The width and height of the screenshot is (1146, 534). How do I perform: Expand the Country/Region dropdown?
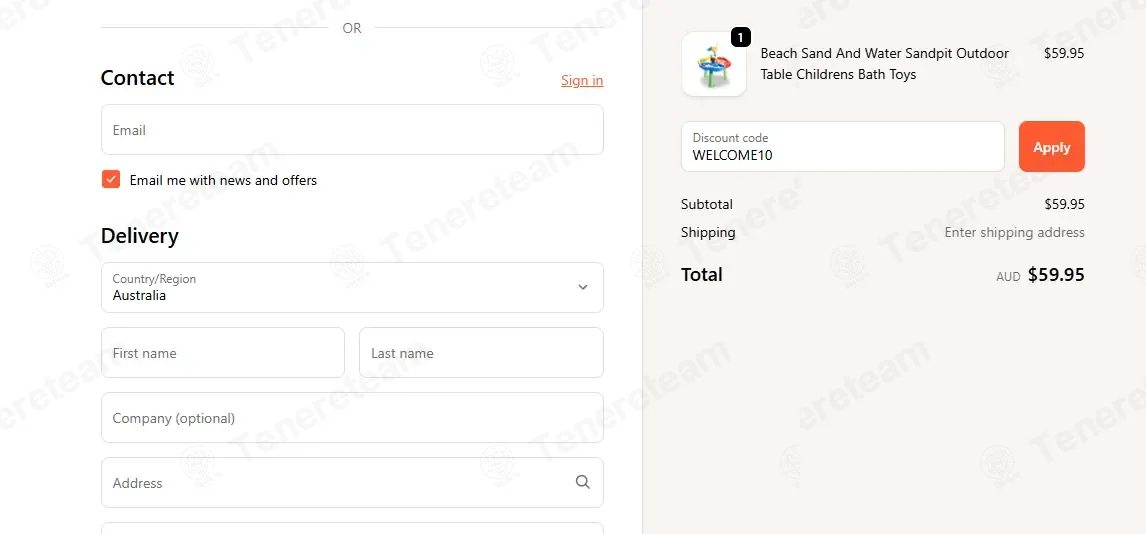(x=352, y=287)
